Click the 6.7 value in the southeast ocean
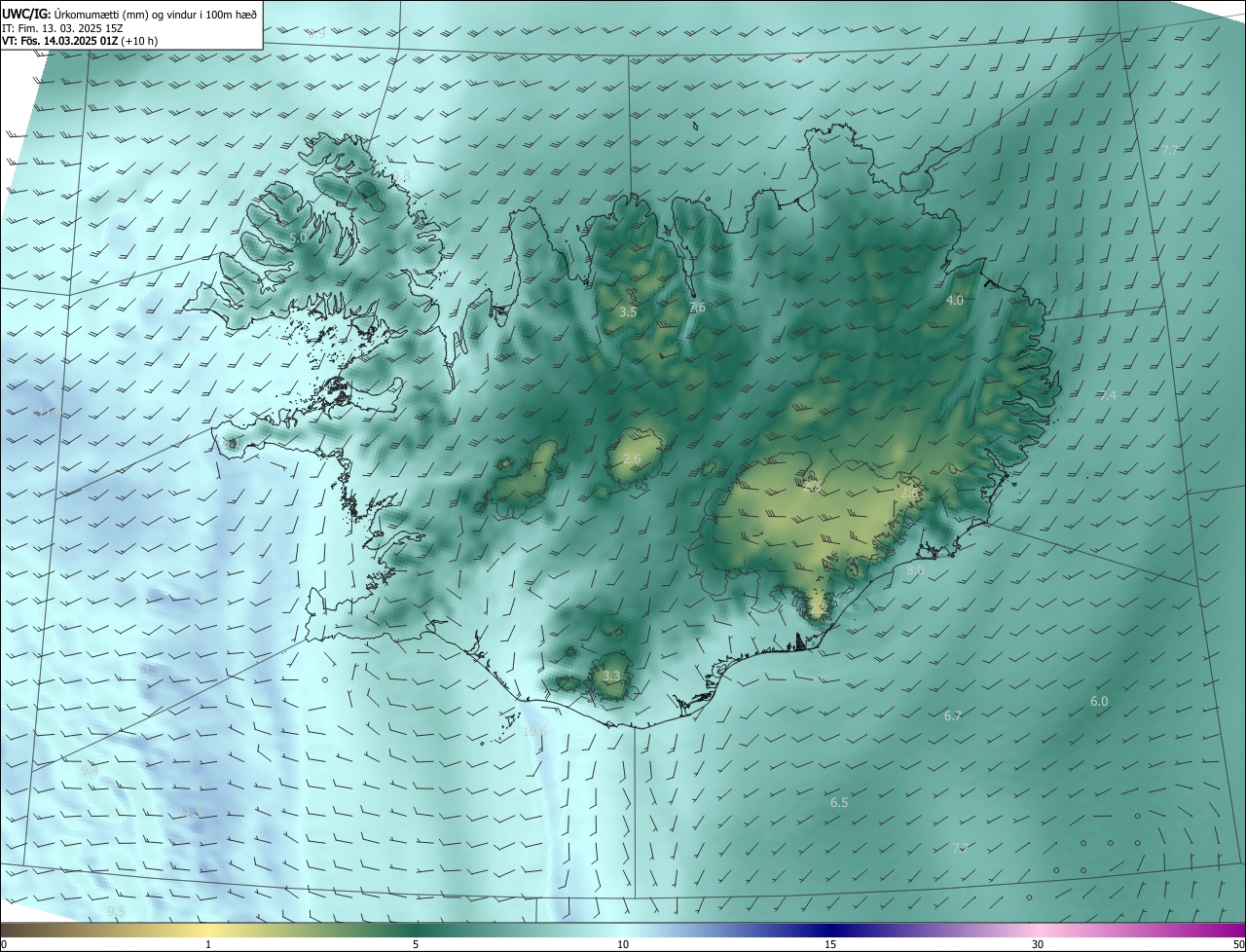This screenshot has height=952, width=1246. tap(953, 716)
